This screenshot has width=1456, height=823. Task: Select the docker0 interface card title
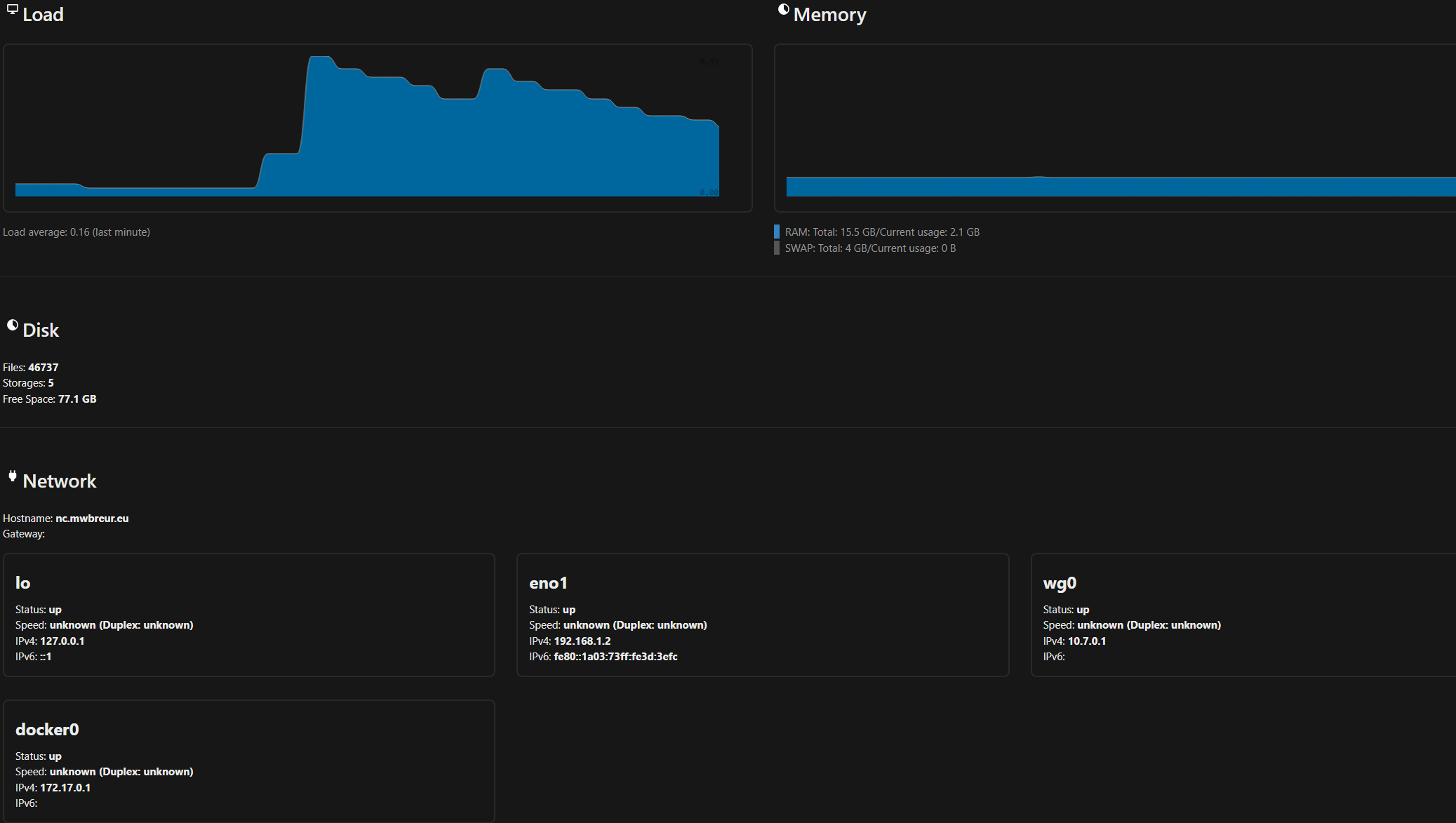coord(47,730)
